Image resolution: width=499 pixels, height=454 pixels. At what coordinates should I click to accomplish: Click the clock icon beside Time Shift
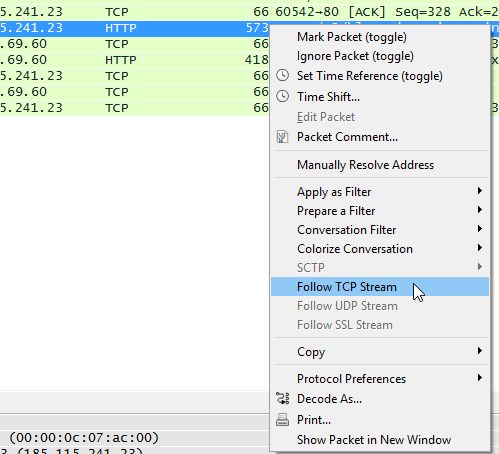point(282,96)
